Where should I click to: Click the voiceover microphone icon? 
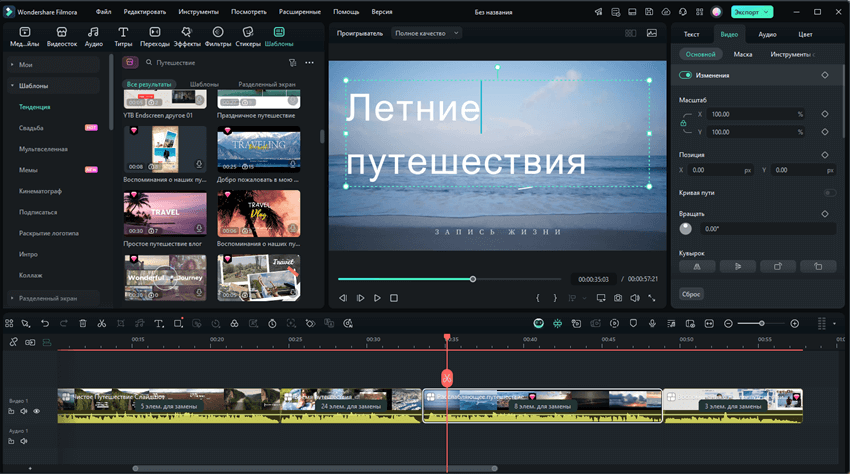pyautogui.click(x=652, y=323)
